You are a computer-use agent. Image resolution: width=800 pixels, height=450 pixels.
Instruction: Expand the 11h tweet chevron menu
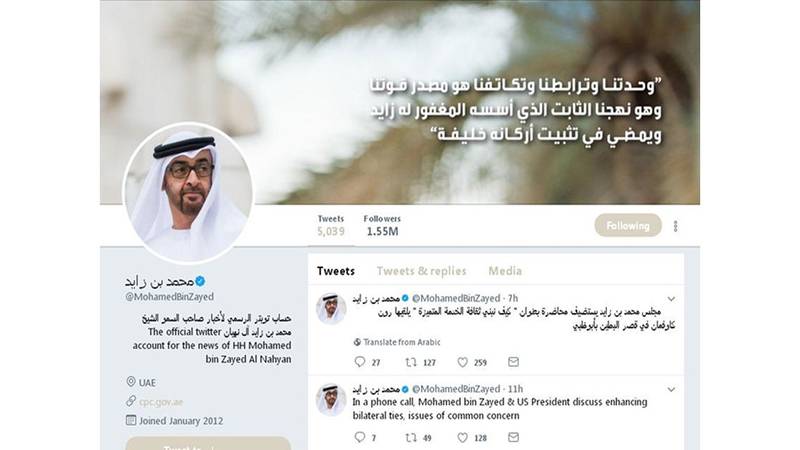(671, 390)
